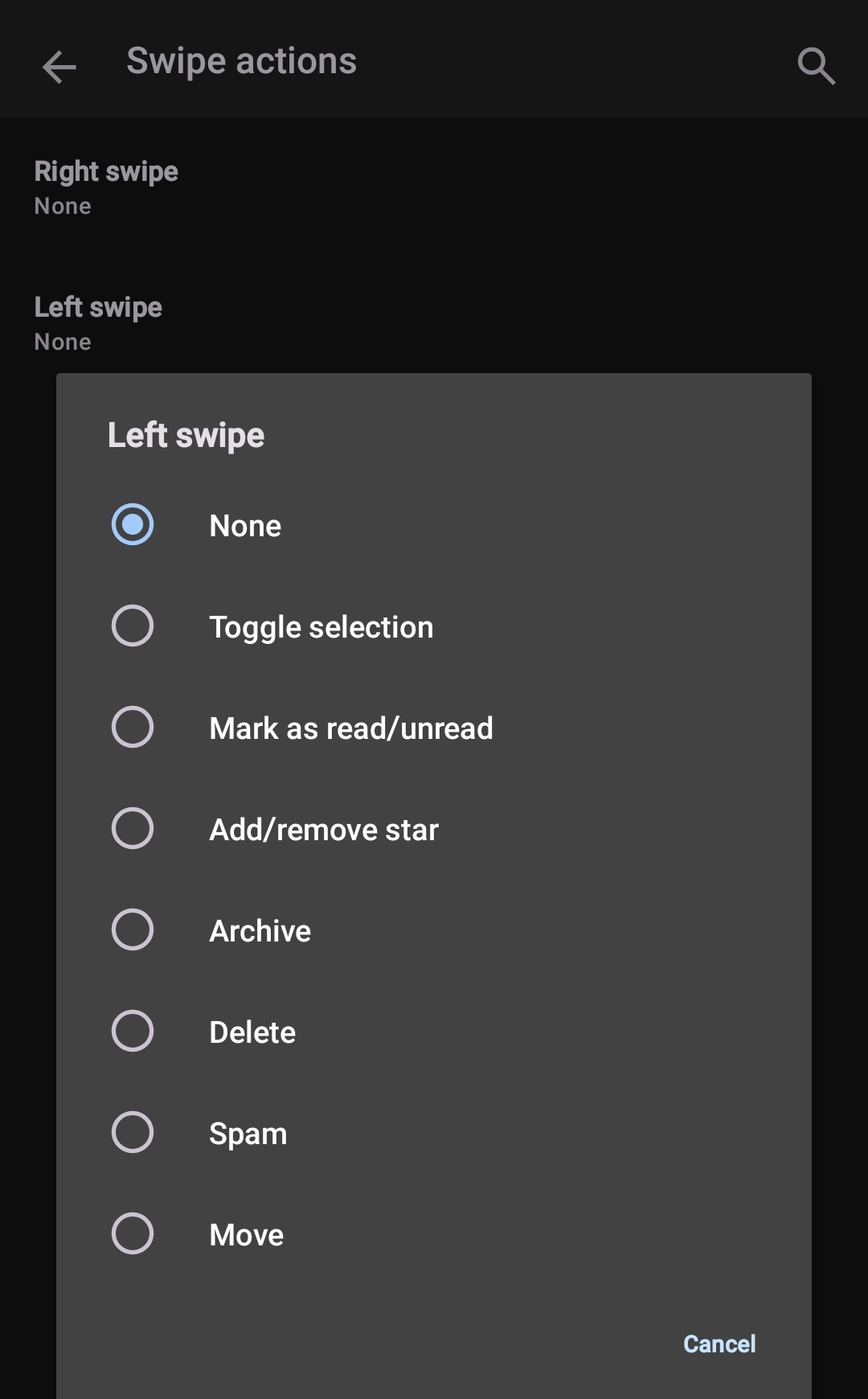
Task: Click the Toggle selection label text
Action: tap(321, 627)
